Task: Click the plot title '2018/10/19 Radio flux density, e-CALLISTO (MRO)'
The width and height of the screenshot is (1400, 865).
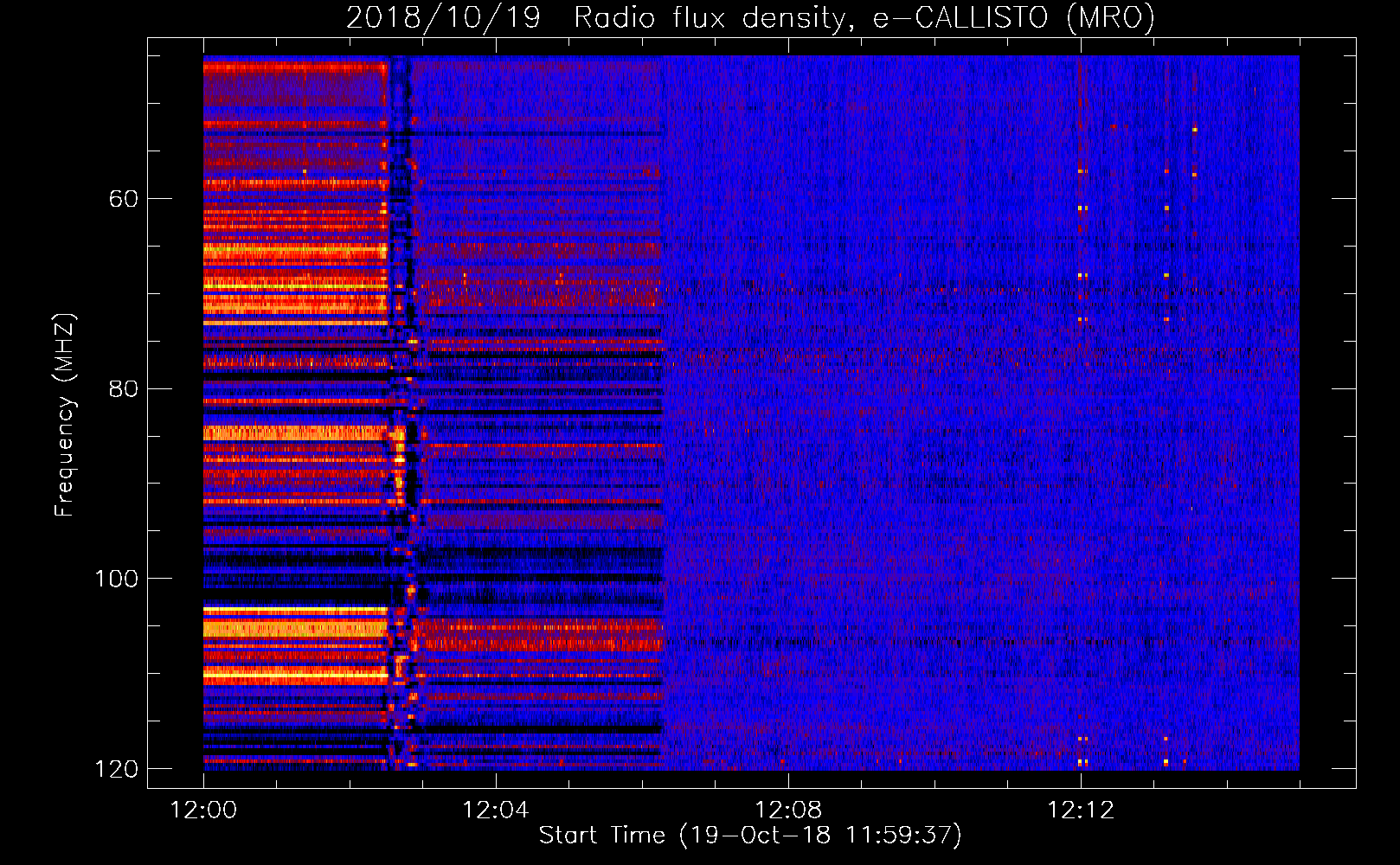Action: [x=750, y=18]
